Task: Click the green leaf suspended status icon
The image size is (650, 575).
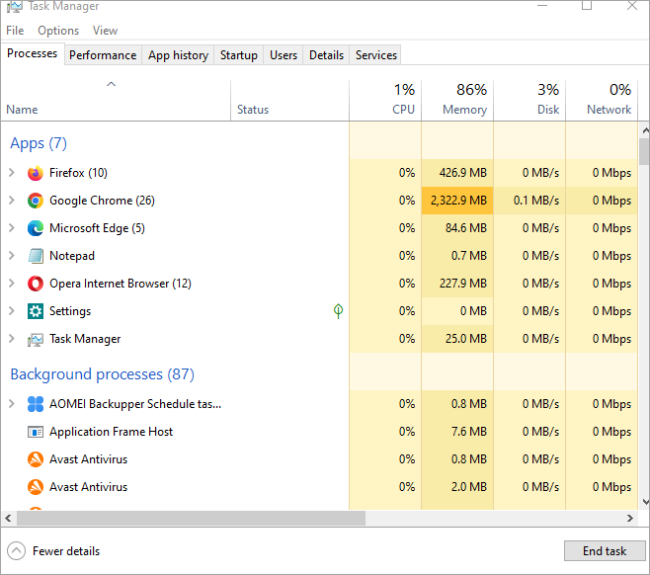Action: tap(338, 311)
